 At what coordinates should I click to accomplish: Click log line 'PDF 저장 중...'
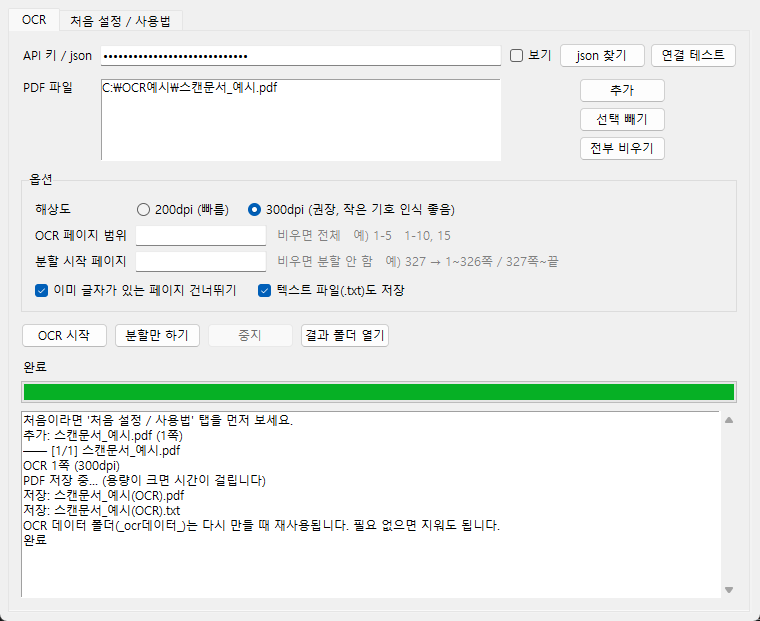pos(144,480)
